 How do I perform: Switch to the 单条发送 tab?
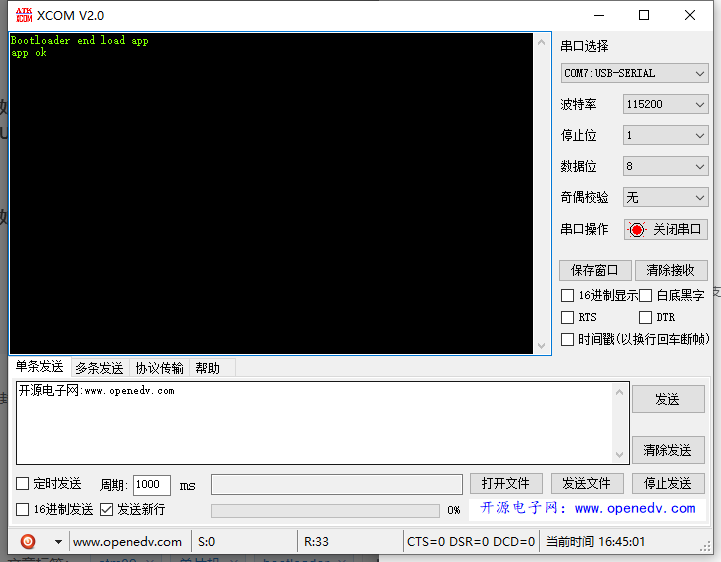click(40, 367)
